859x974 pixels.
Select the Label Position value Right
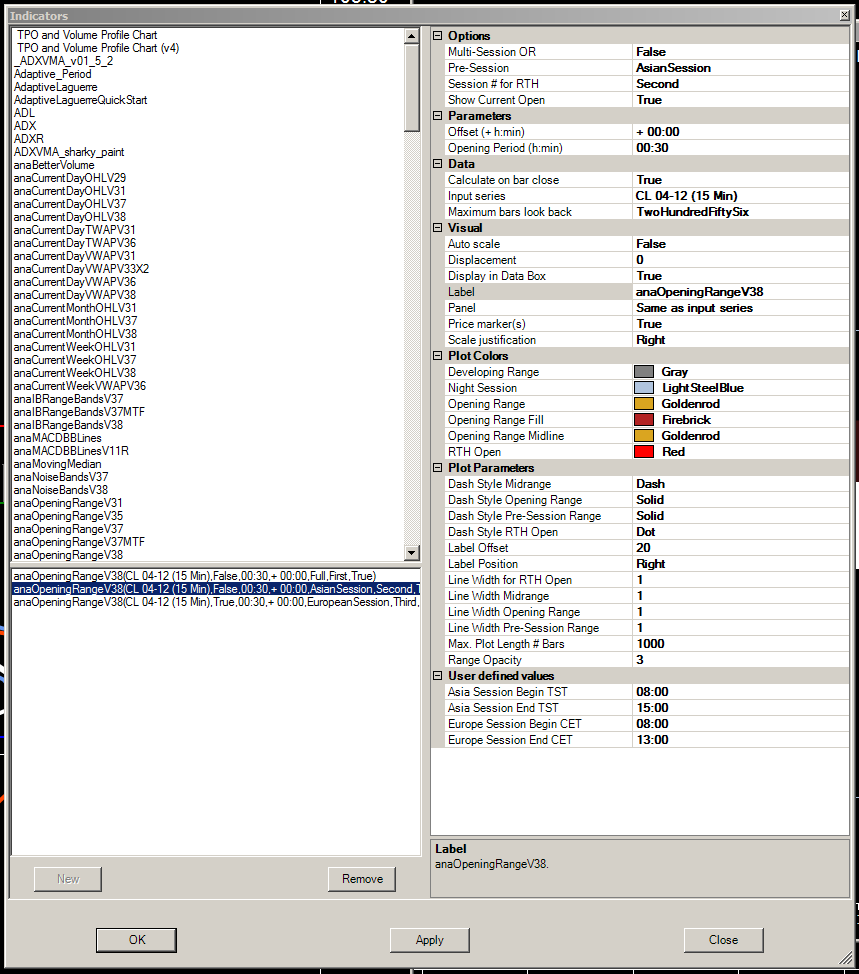[x=740, y=564]
